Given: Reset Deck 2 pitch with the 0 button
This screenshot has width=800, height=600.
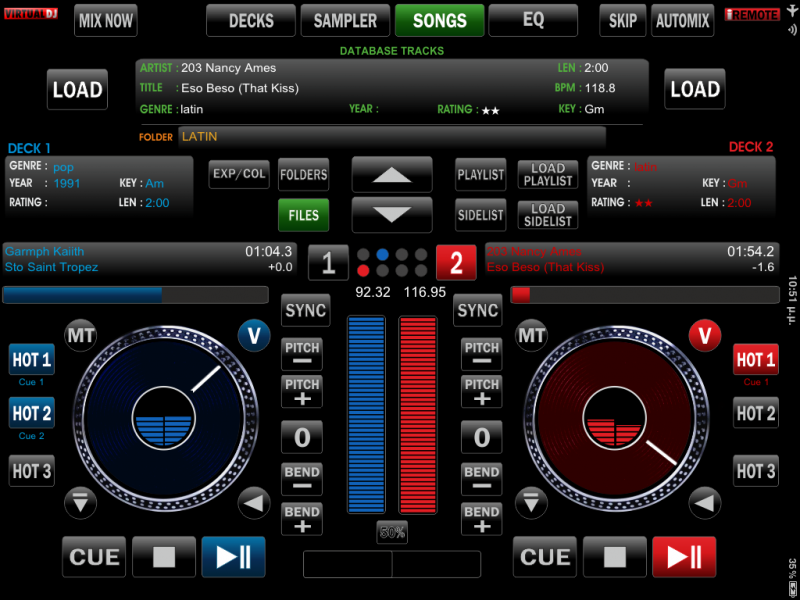Looking at the screenshot, I should coord(482,437).
